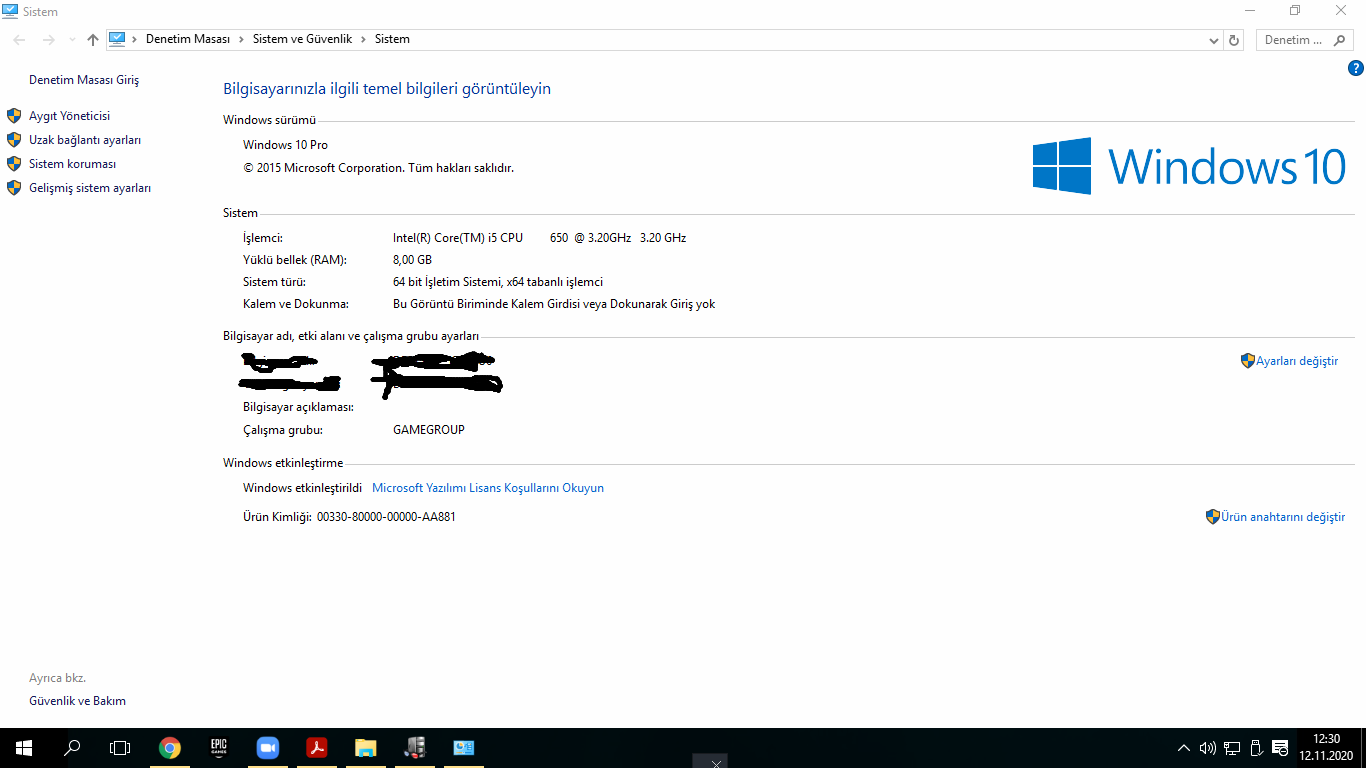
Task: Select the product ID 00330-80000-00000-AA881
Action: 386,517
